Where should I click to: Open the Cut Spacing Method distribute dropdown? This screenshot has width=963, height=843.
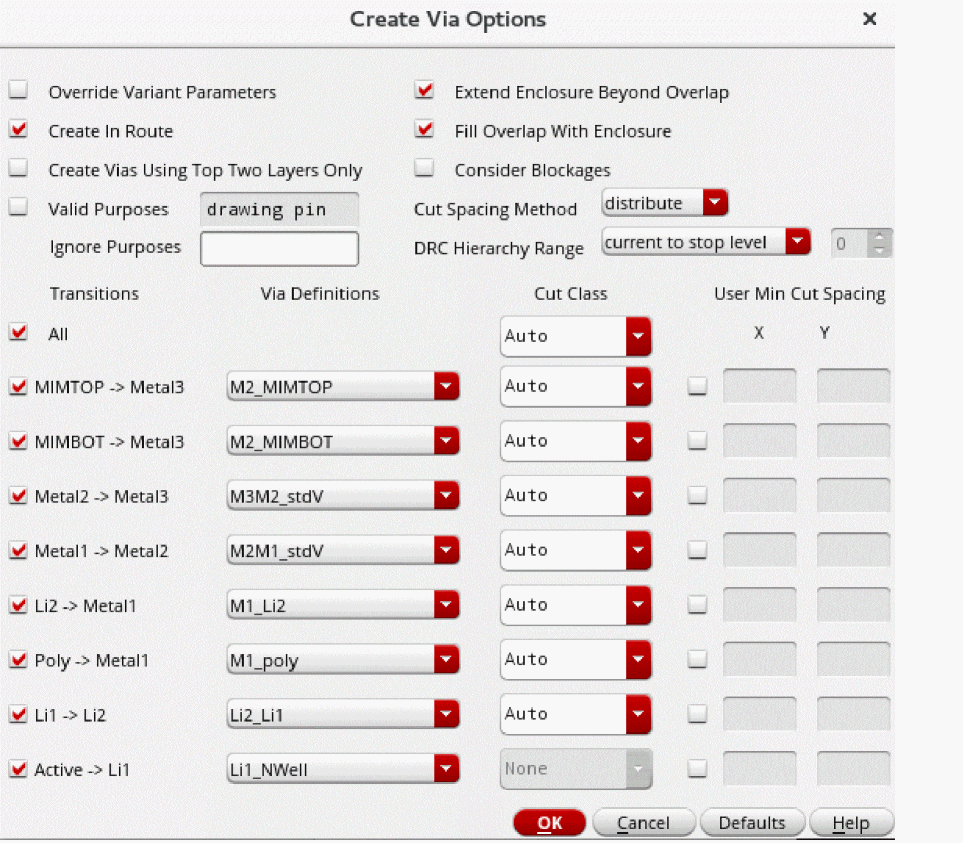665,203
